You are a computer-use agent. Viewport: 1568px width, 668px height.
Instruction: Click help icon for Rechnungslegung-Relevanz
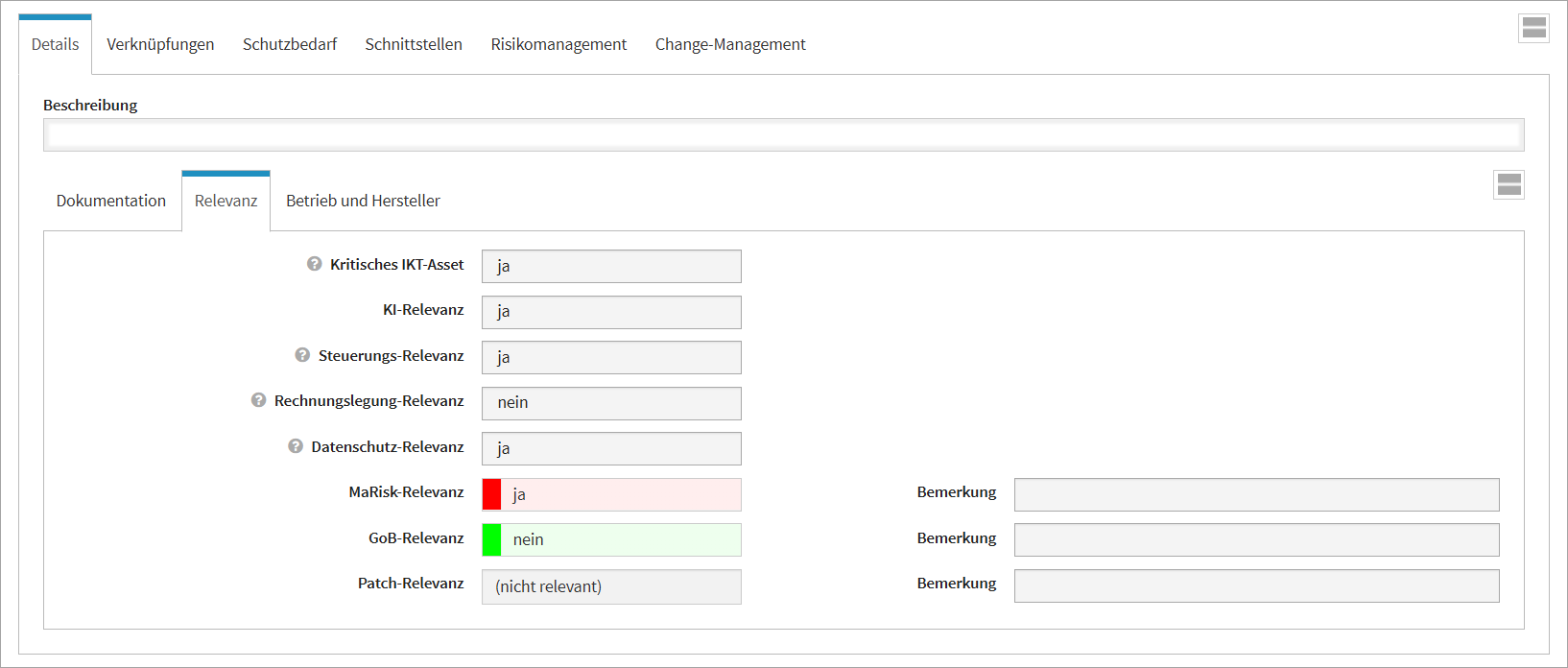coord(258,400)
